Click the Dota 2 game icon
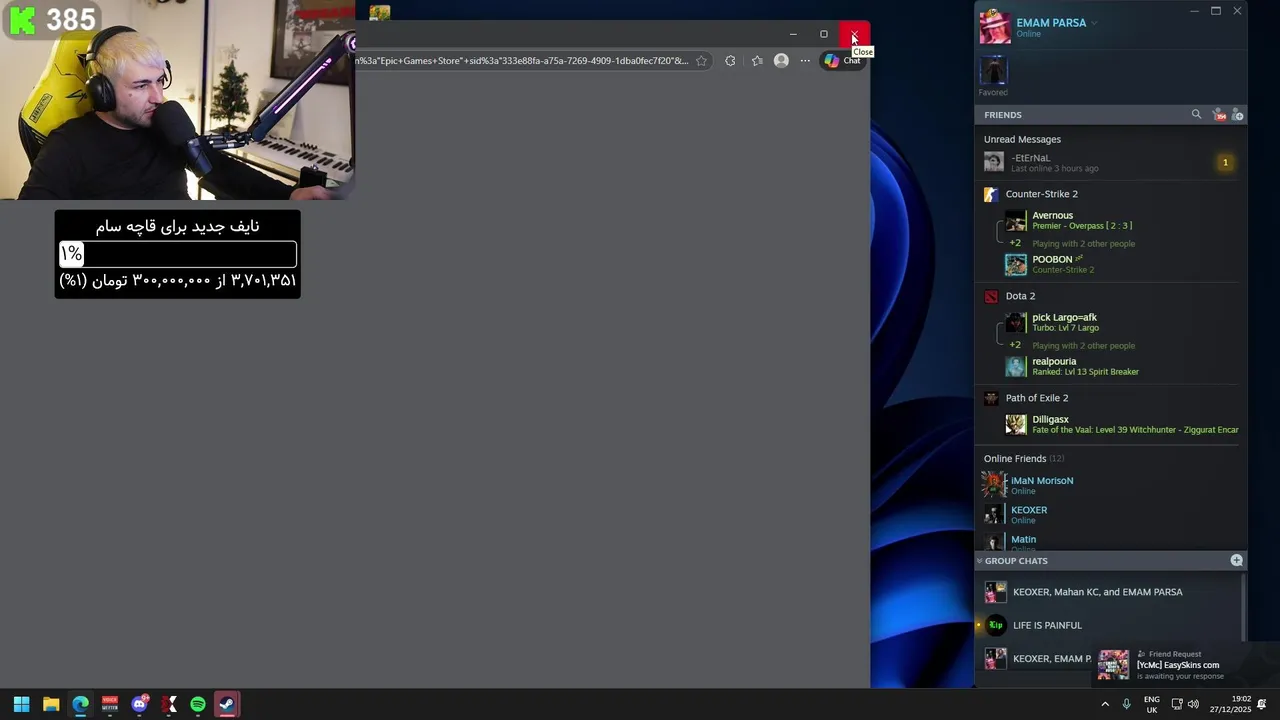This screenshot has width=1280, height=720. (991, 296)
